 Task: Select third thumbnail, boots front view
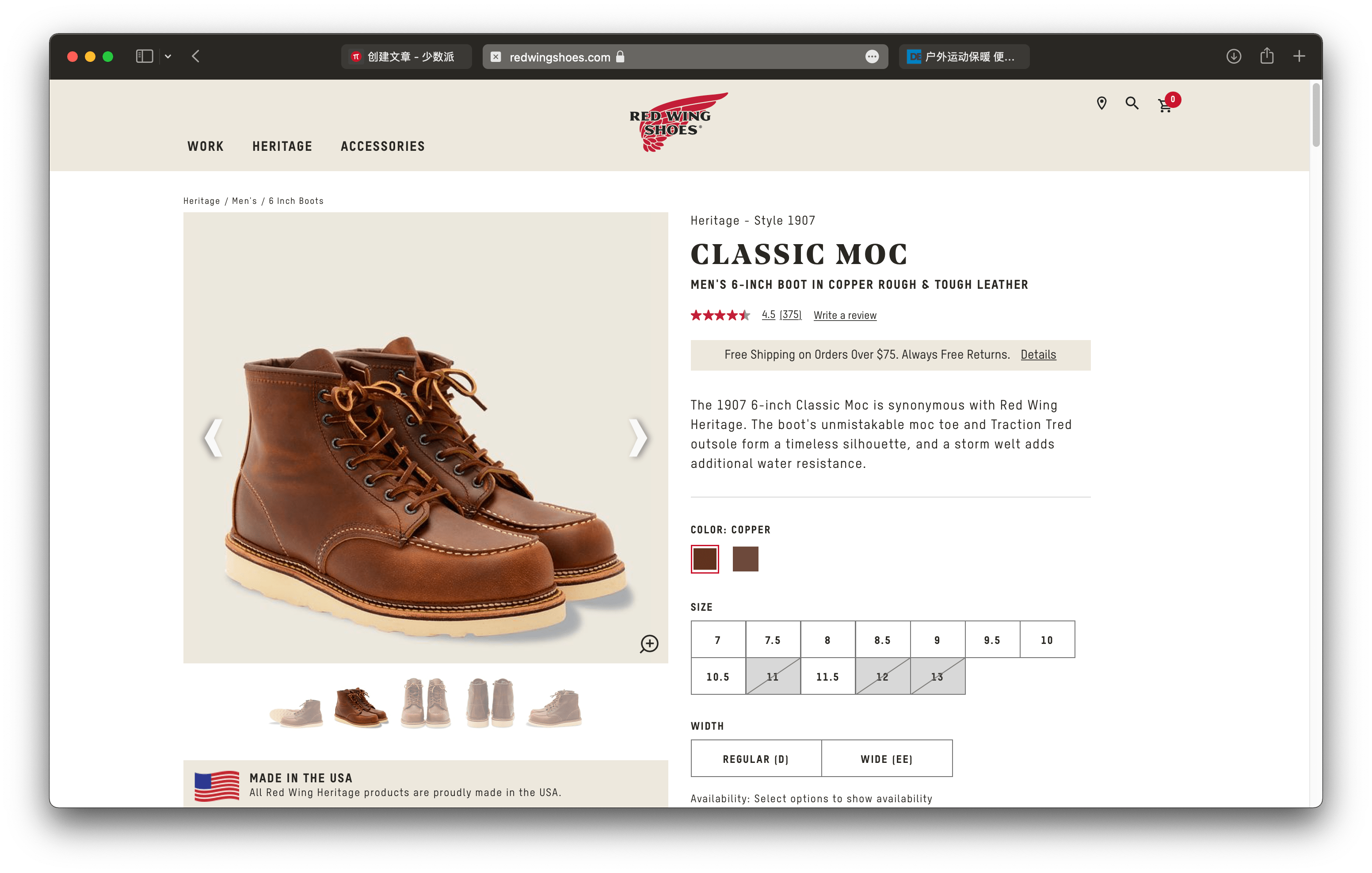[426, 702]
